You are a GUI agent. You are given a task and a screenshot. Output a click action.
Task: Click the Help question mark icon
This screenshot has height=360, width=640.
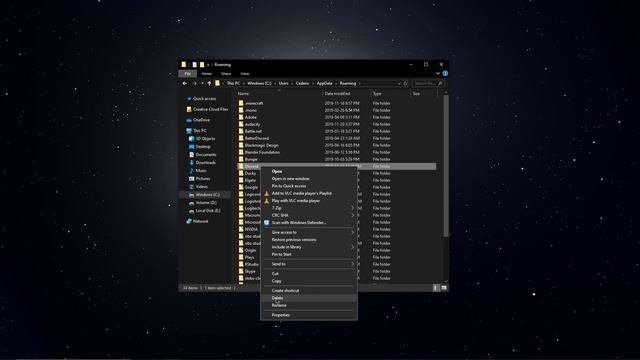coord(445,73)
